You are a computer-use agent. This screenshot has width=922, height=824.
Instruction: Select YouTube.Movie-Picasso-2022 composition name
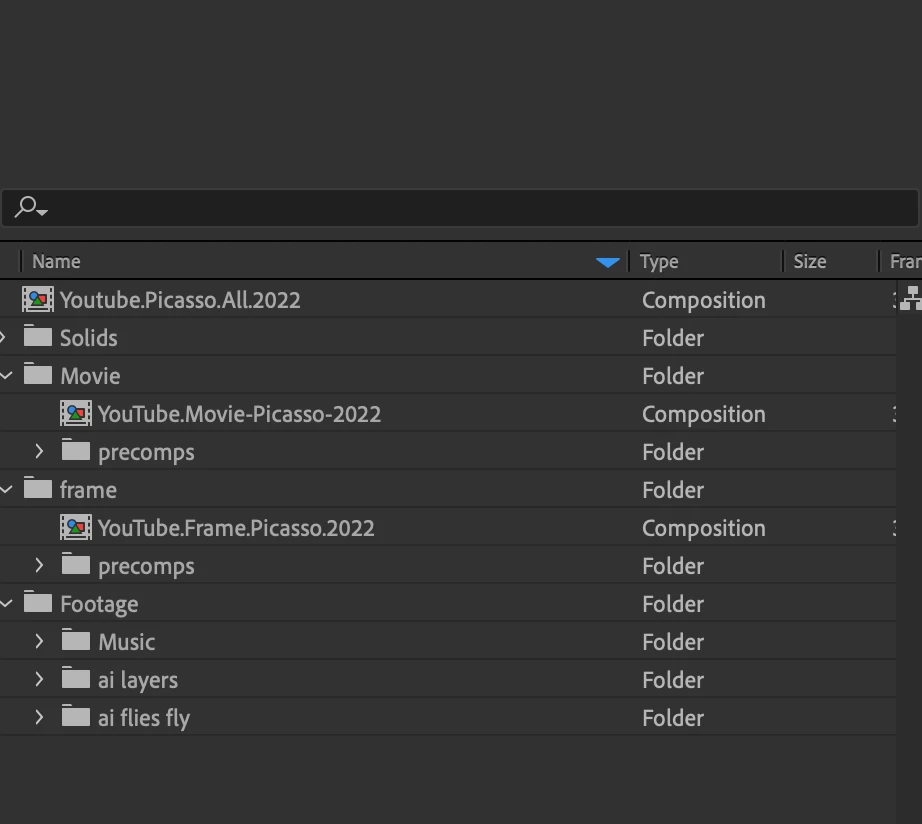click(239, 414)
